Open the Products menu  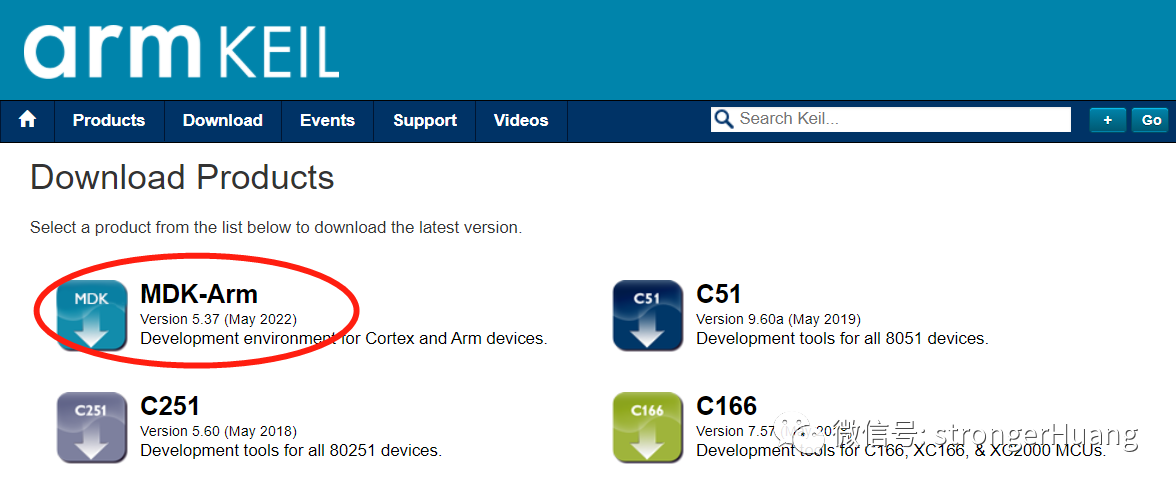click(x=109, y=120)
